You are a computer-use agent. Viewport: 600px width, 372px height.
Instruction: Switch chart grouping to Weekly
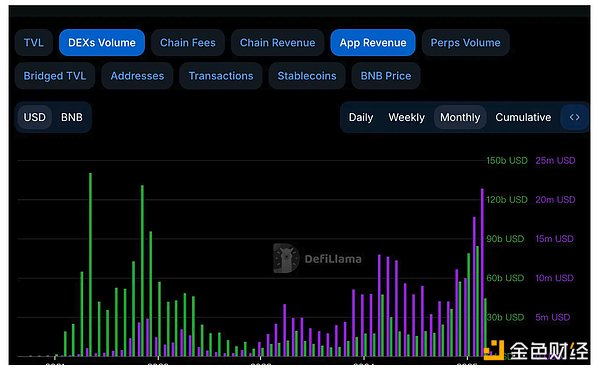click(x=406, y=117)
